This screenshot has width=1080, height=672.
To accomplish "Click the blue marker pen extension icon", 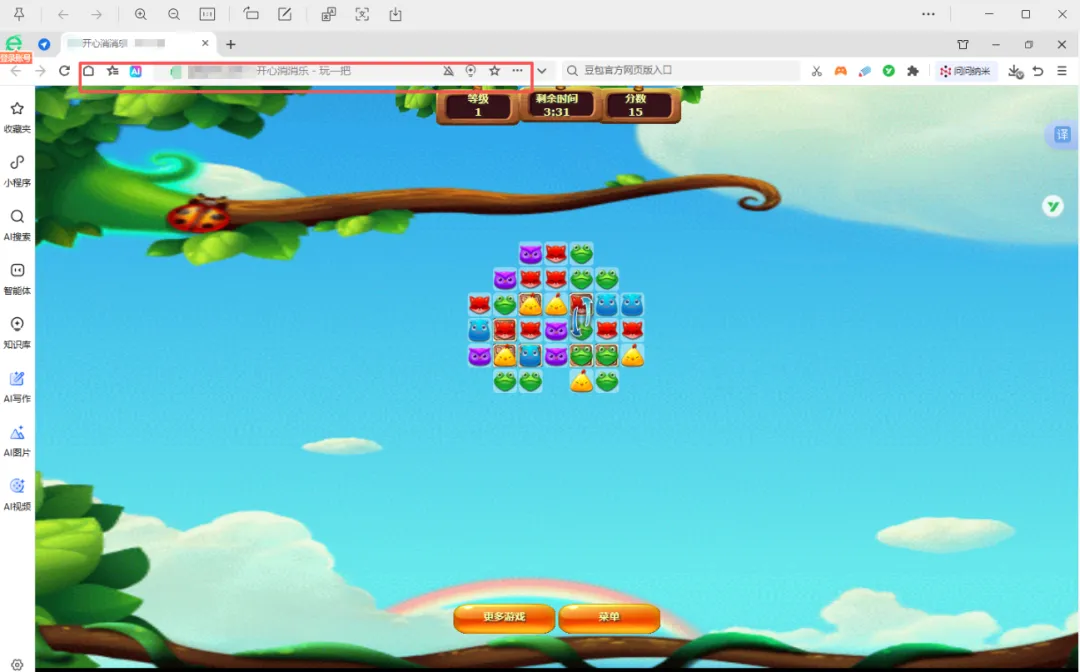I will (x=865, y=71).
